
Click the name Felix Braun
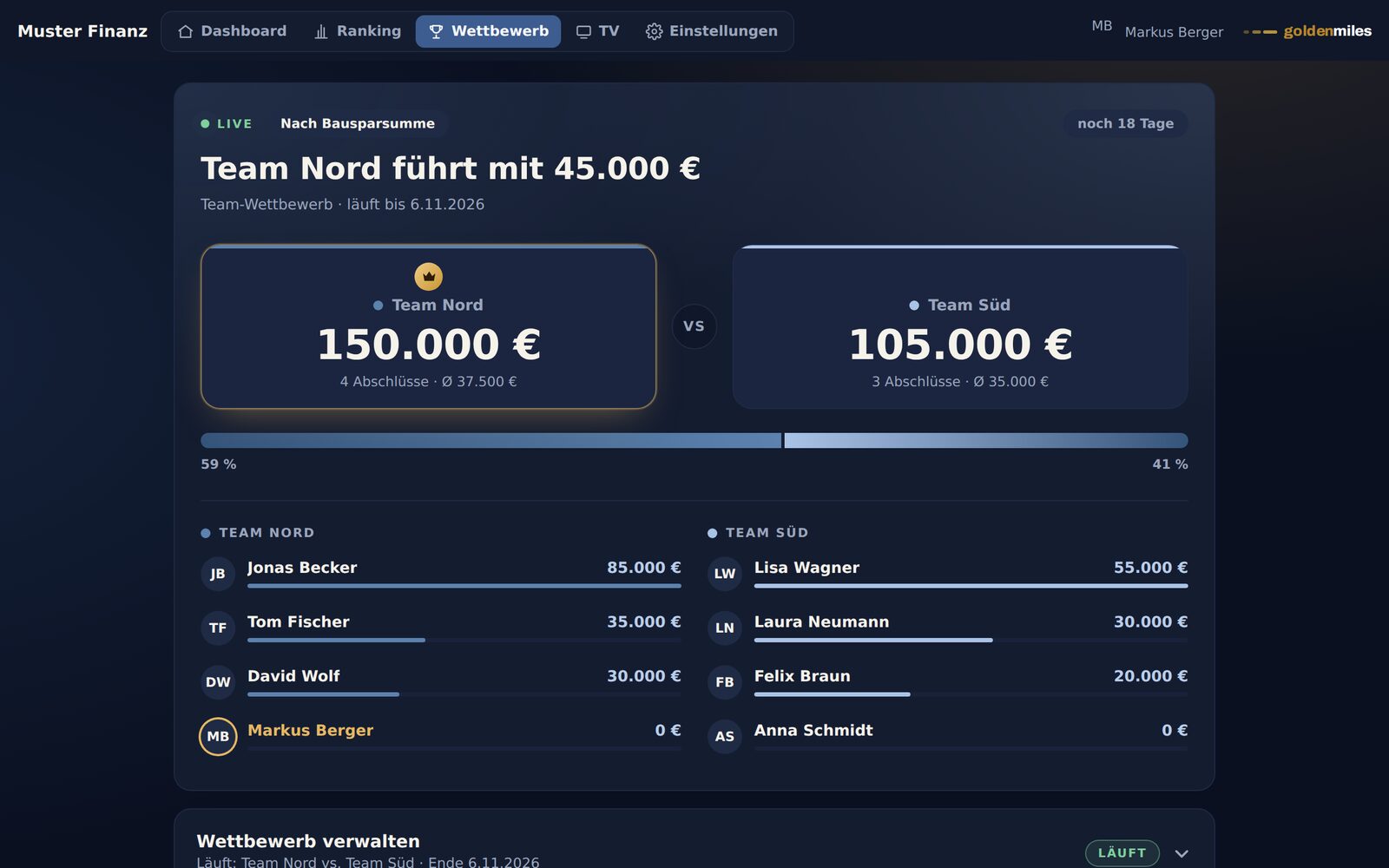(802, 676)
